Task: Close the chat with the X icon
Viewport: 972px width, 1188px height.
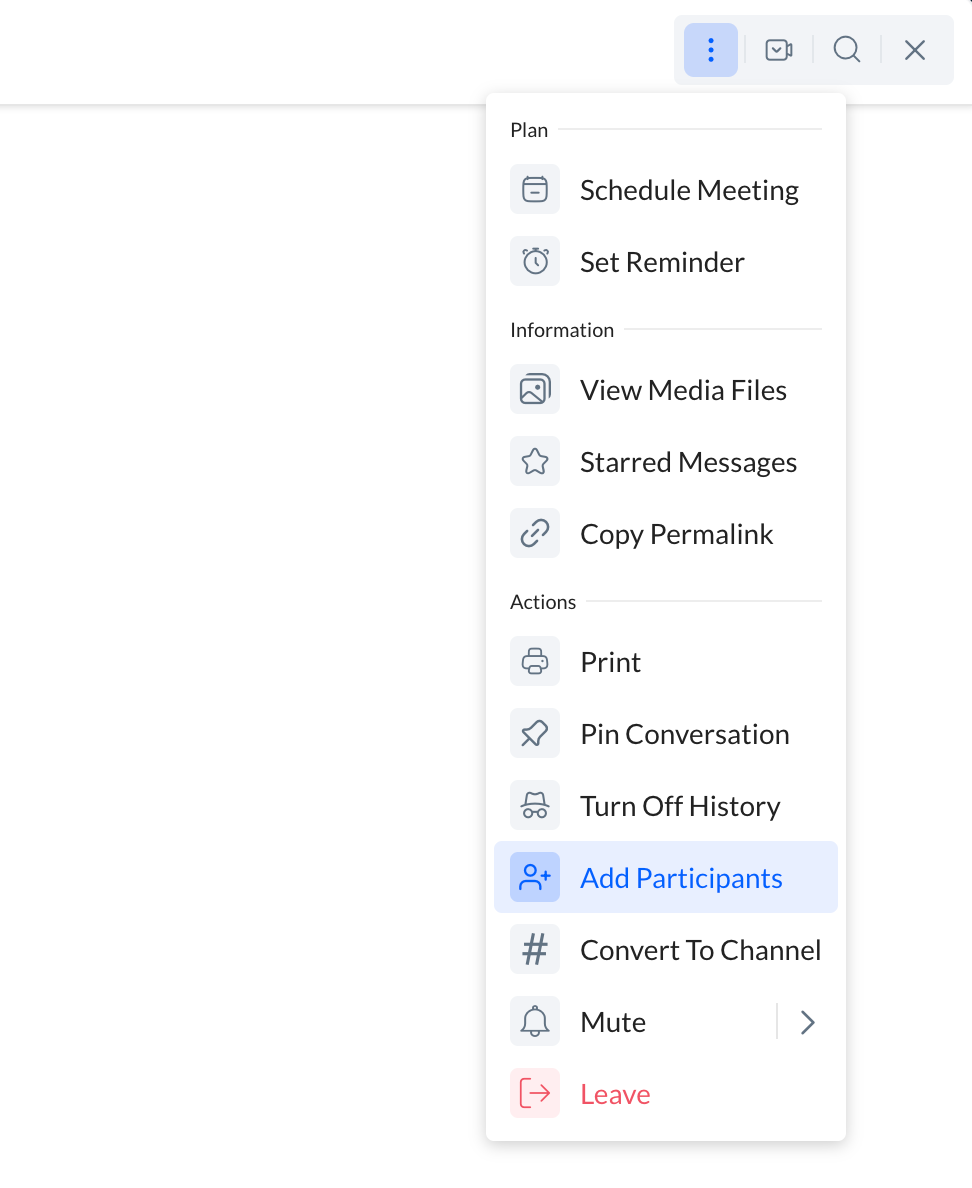Action: (914, 50)
